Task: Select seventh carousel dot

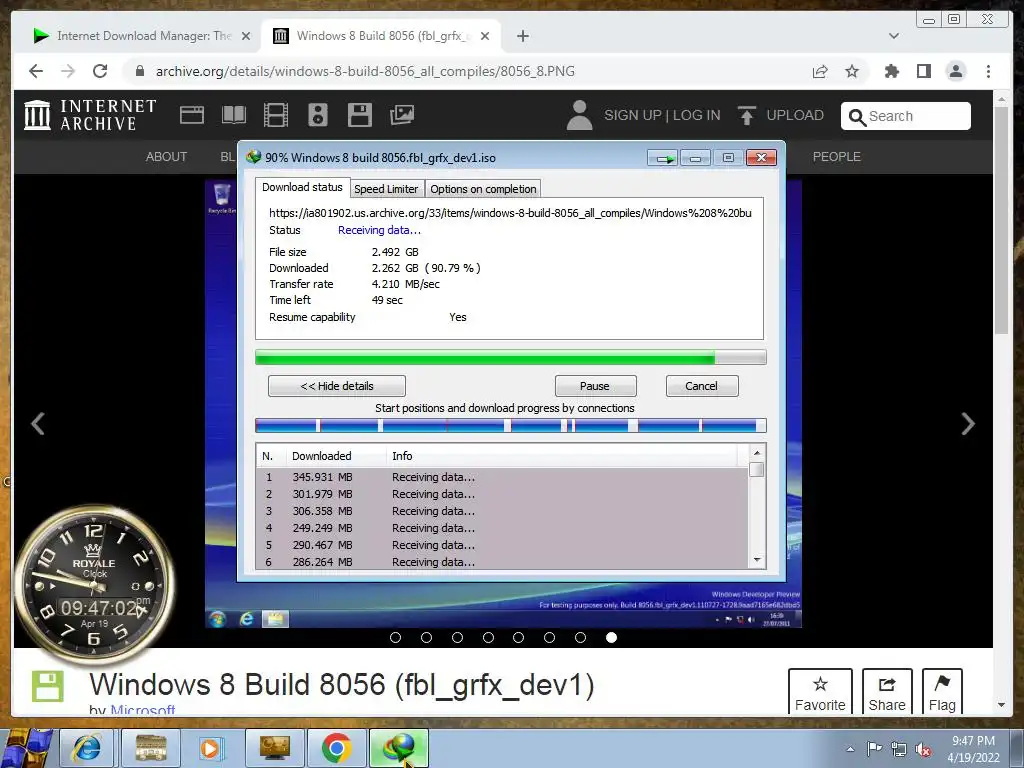Action: coord(580,637)
